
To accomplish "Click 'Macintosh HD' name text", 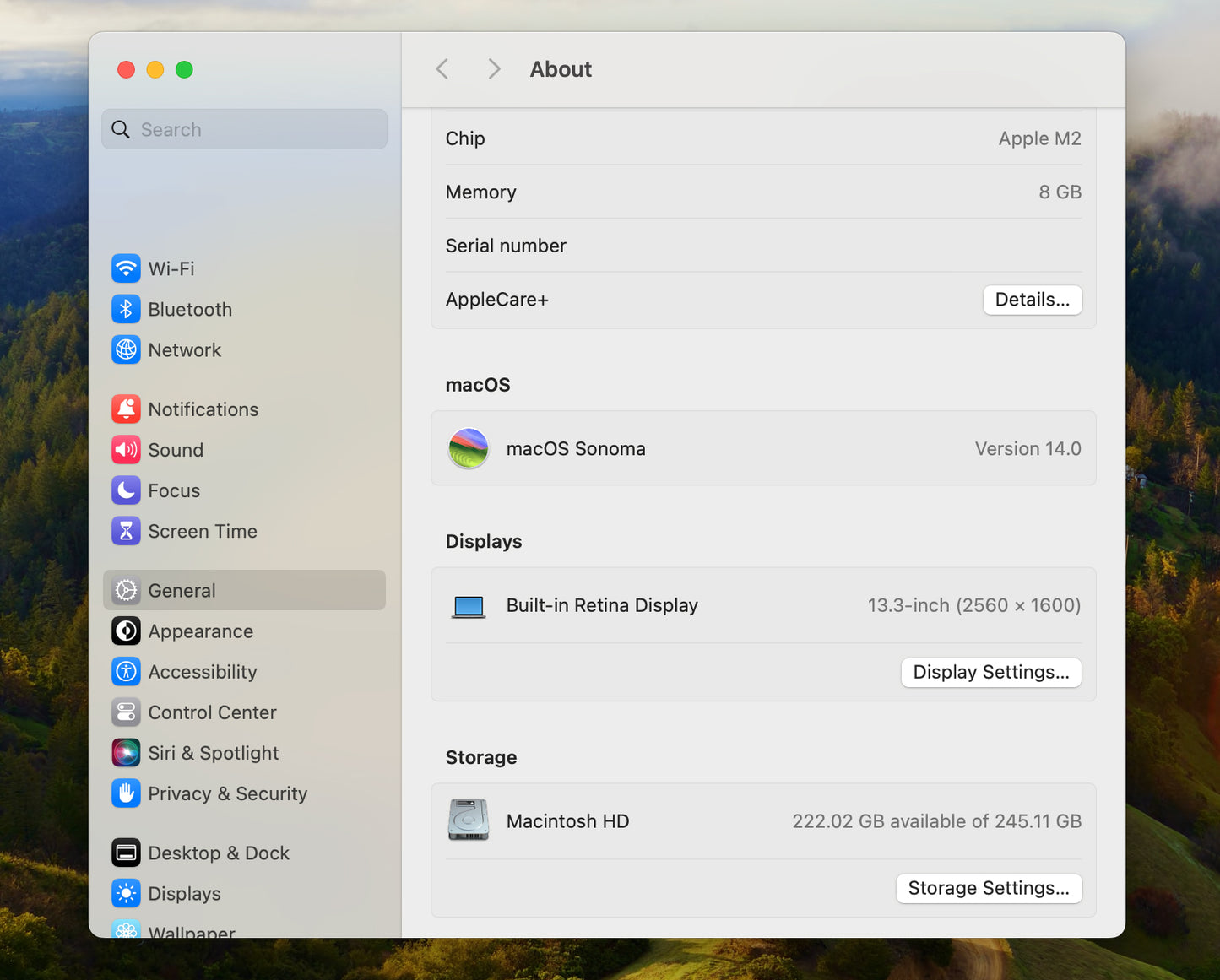I will pos(567,820).
